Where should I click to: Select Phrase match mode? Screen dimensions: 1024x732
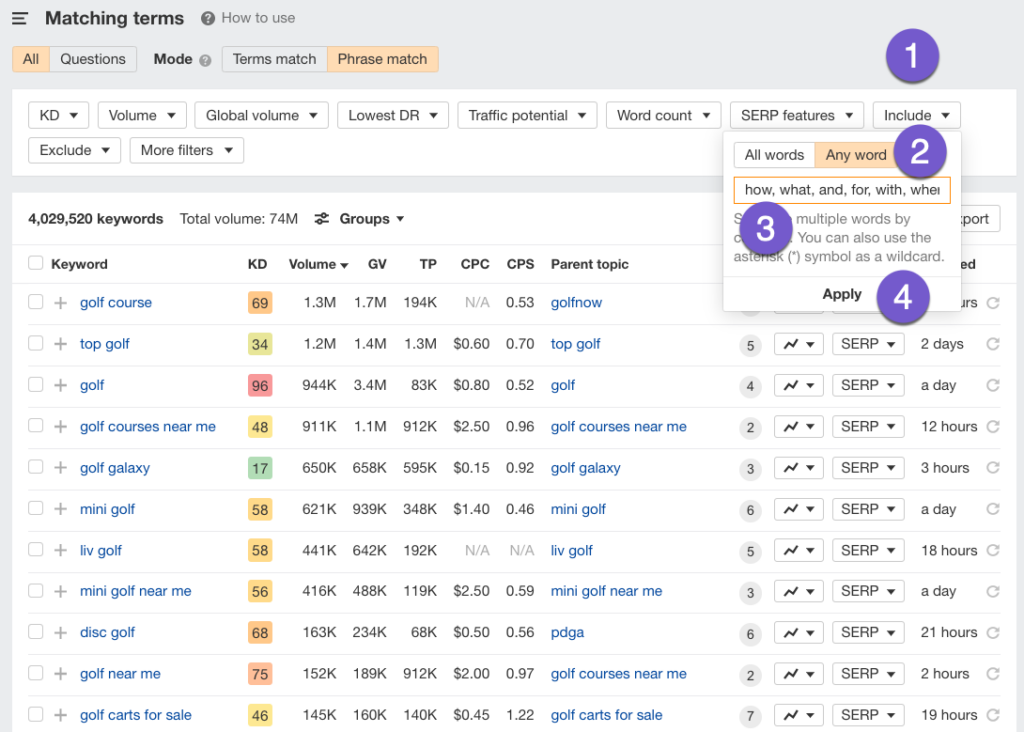tap(382, 59)
